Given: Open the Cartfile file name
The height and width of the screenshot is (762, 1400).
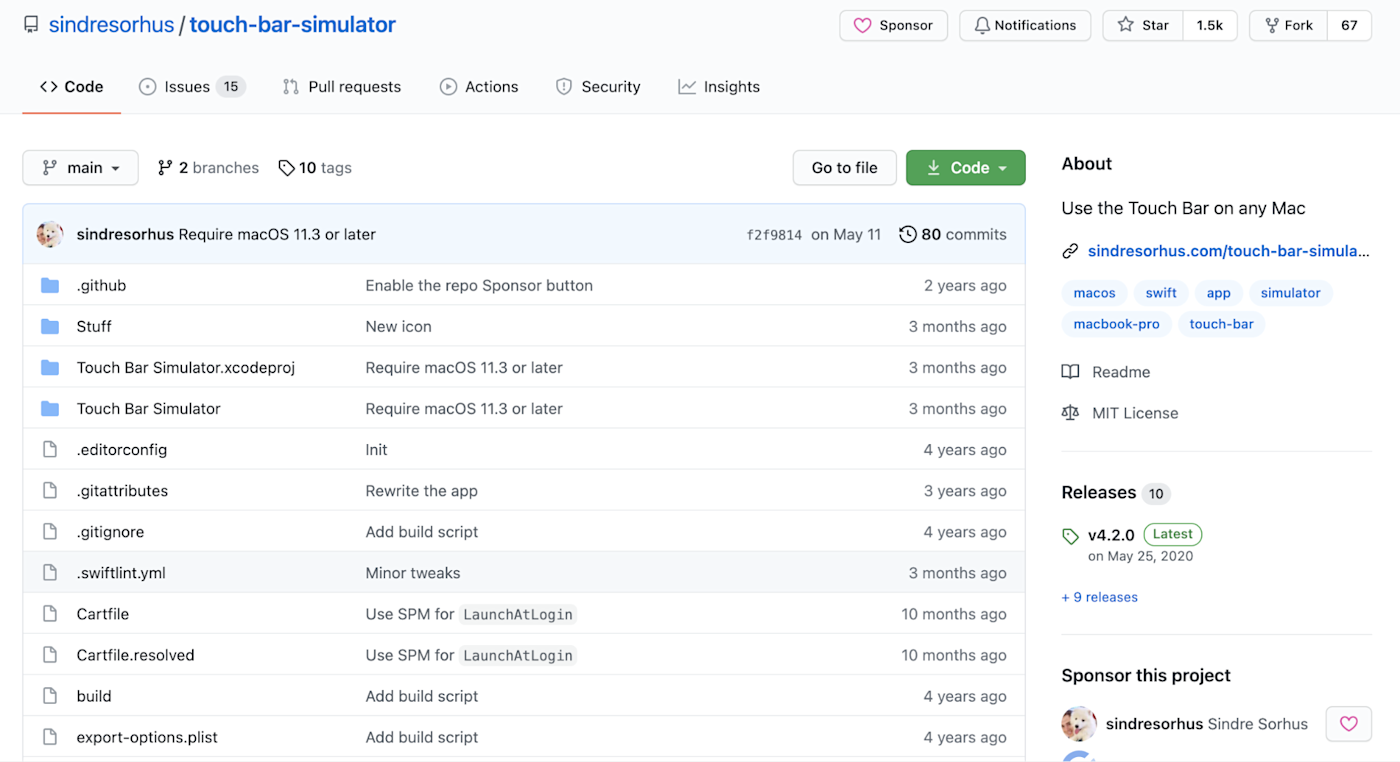Looking at the screenshot, I should click(x=103, y=614).
